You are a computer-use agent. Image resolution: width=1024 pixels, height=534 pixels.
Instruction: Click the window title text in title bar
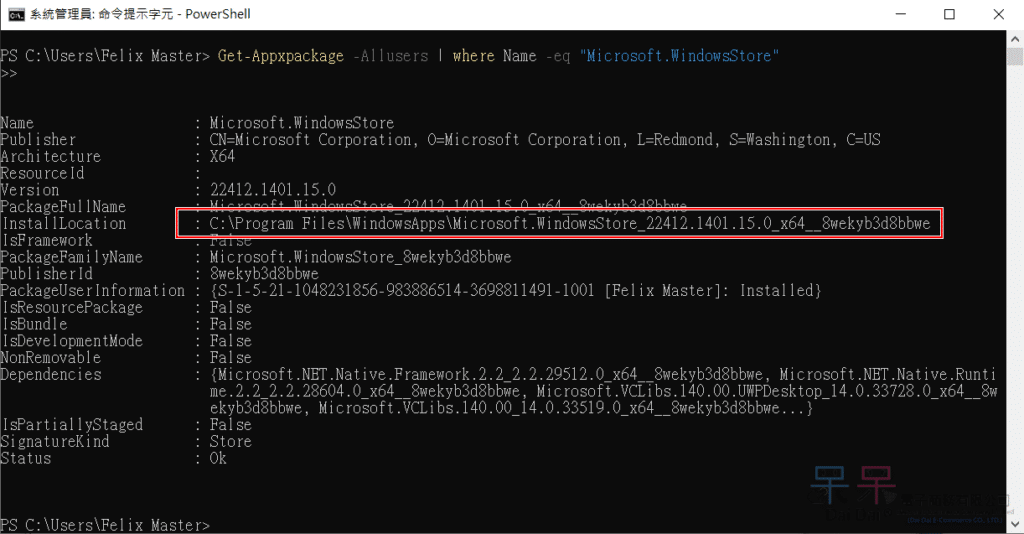pos(142,14)
